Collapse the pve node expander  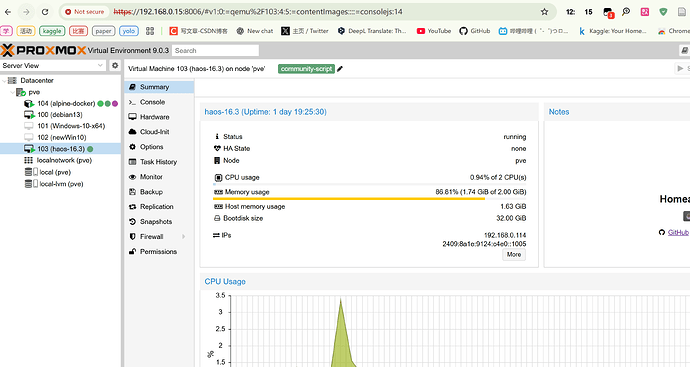click(x=12, y=92)
